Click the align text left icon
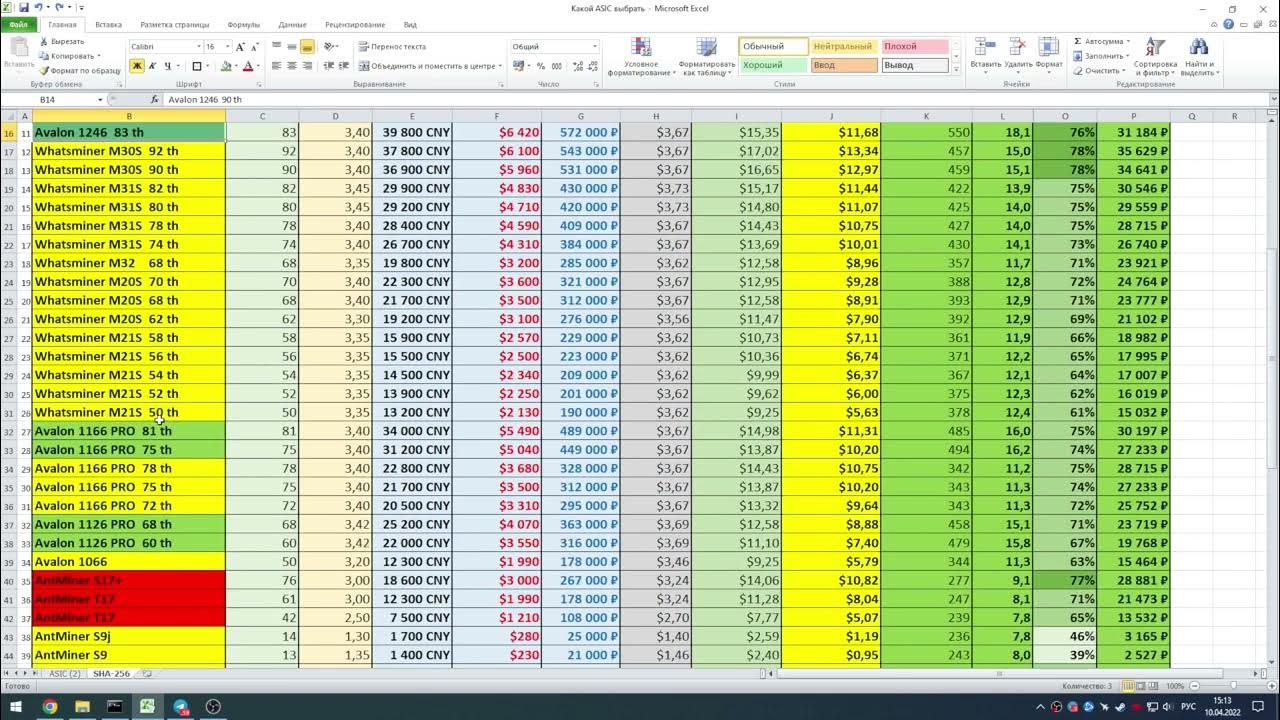Screen dimensions: 1280x720 click(x=277, y=66)
